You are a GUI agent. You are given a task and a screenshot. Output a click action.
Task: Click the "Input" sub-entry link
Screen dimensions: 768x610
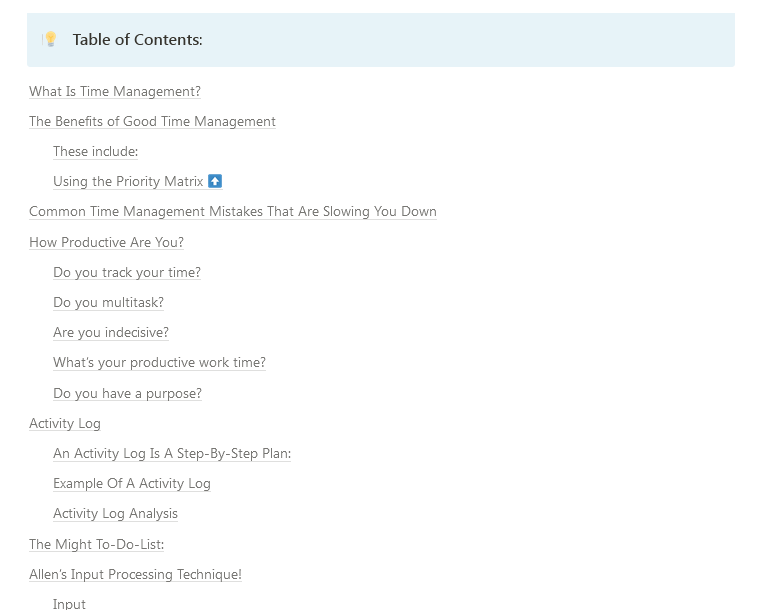pos(69,604)
